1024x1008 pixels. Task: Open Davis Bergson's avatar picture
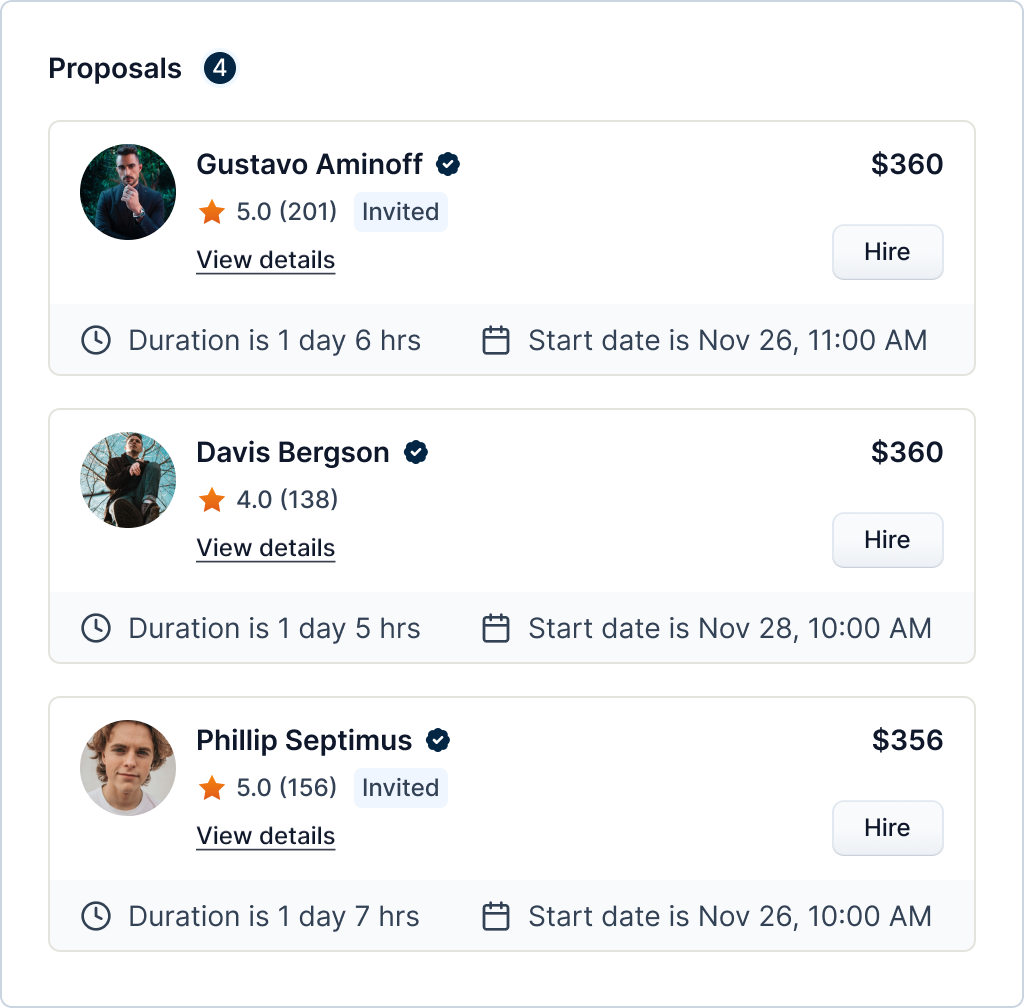pos(128,480)
